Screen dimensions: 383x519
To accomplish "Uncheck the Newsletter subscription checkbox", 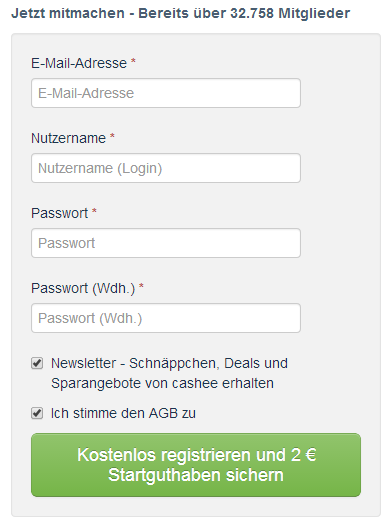I will pos(37,363).
